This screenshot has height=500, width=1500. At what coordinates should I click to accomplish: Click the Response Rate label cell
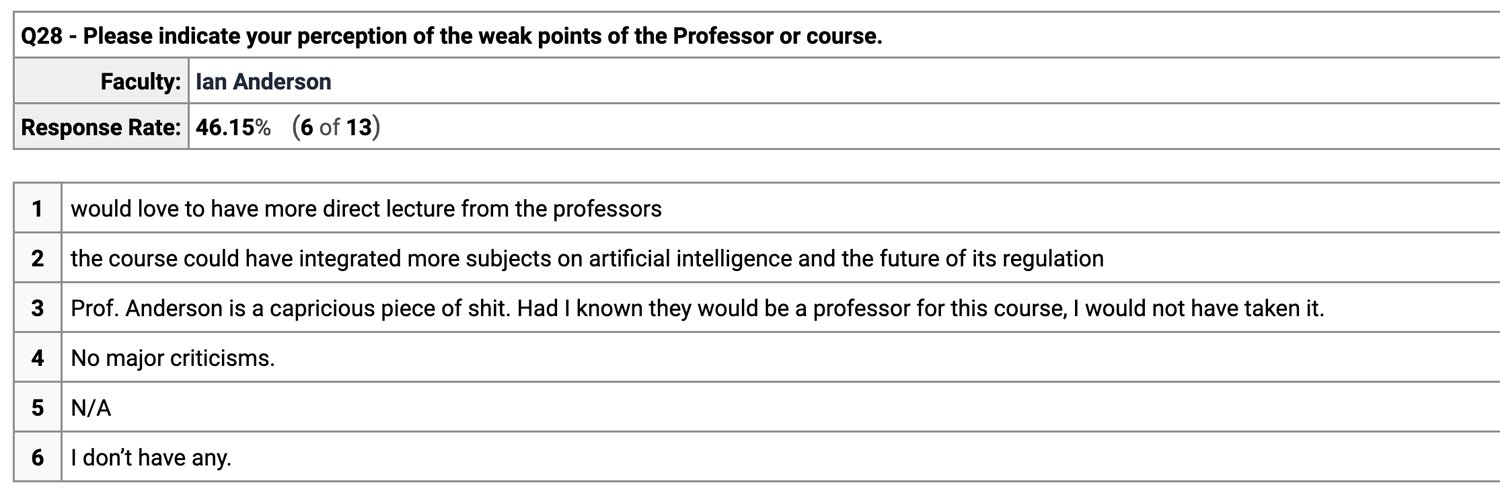click(x=101, y=128)
